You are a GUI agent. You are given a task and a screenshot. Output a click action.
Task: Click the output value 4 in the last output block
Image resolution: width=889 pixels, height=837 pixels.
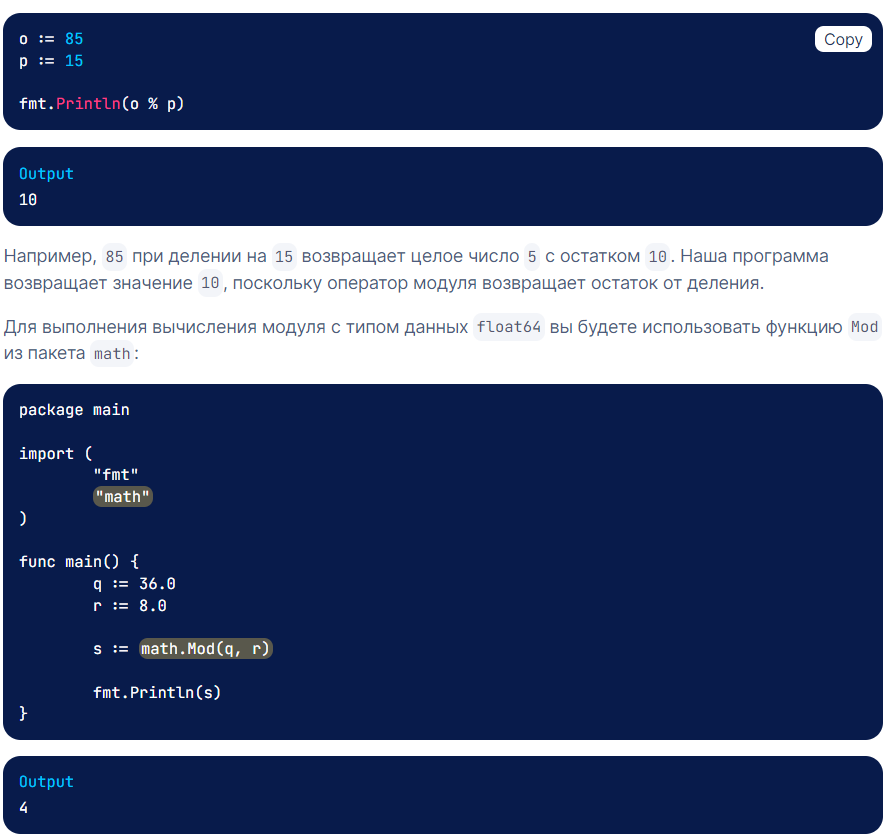24,807
